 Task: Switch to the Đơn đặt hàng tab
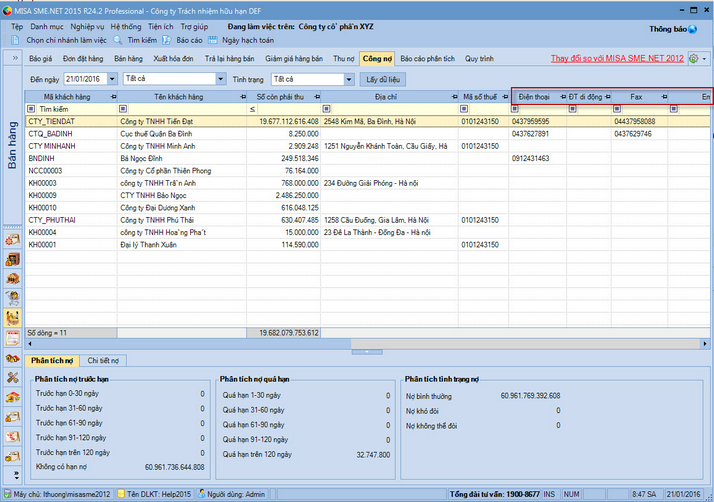tap(83, 58)
